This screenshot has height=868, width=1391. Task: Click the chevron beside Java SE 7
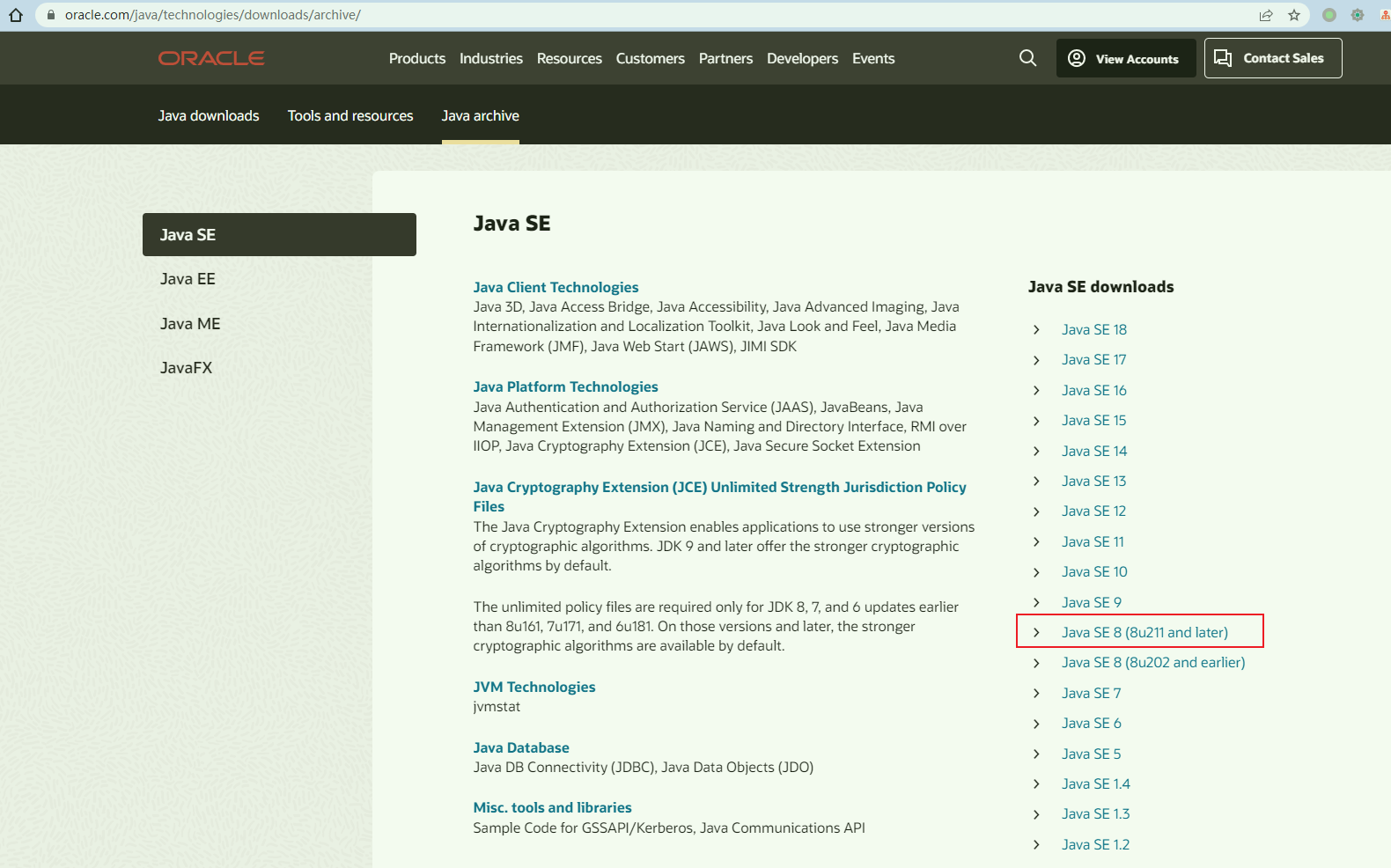pyautogui.click(x=1036, y=693)
